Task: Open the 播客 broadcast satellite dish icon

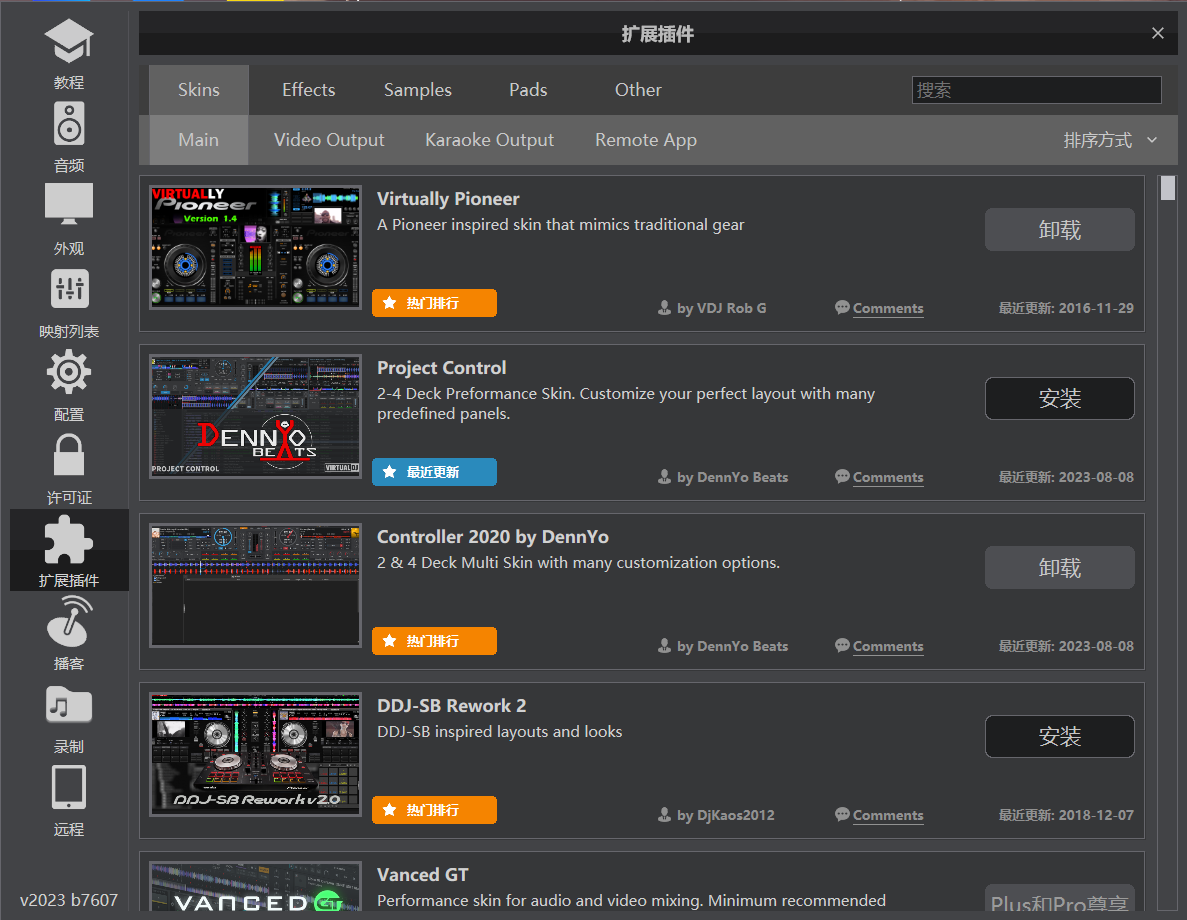Action: (x=69, y=622)
